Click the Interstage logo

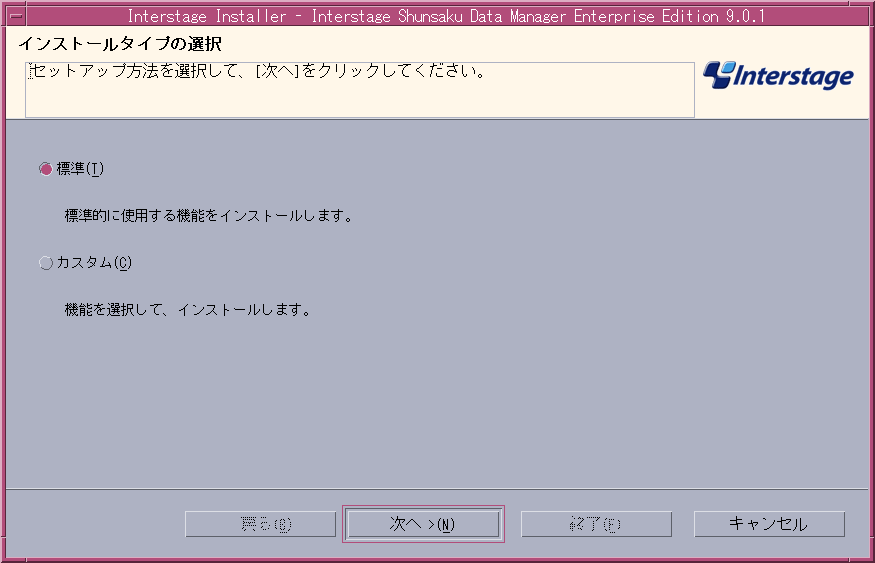(x=778, y=75)
